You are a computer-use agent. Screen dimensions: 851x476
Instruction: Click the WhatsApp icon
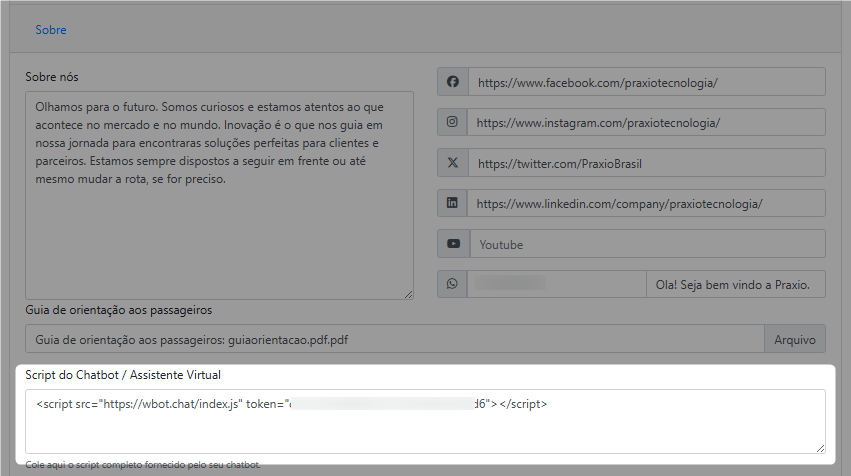coord(452,284)
